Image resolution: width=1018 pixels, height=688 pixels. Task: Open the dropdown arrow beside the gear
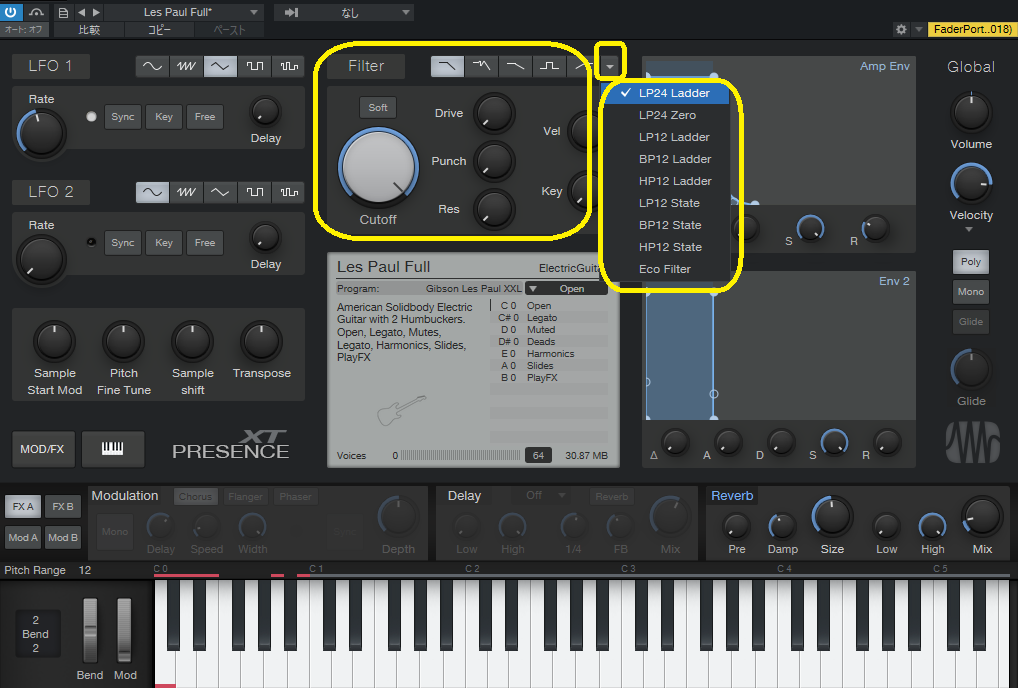pos(918,29)
